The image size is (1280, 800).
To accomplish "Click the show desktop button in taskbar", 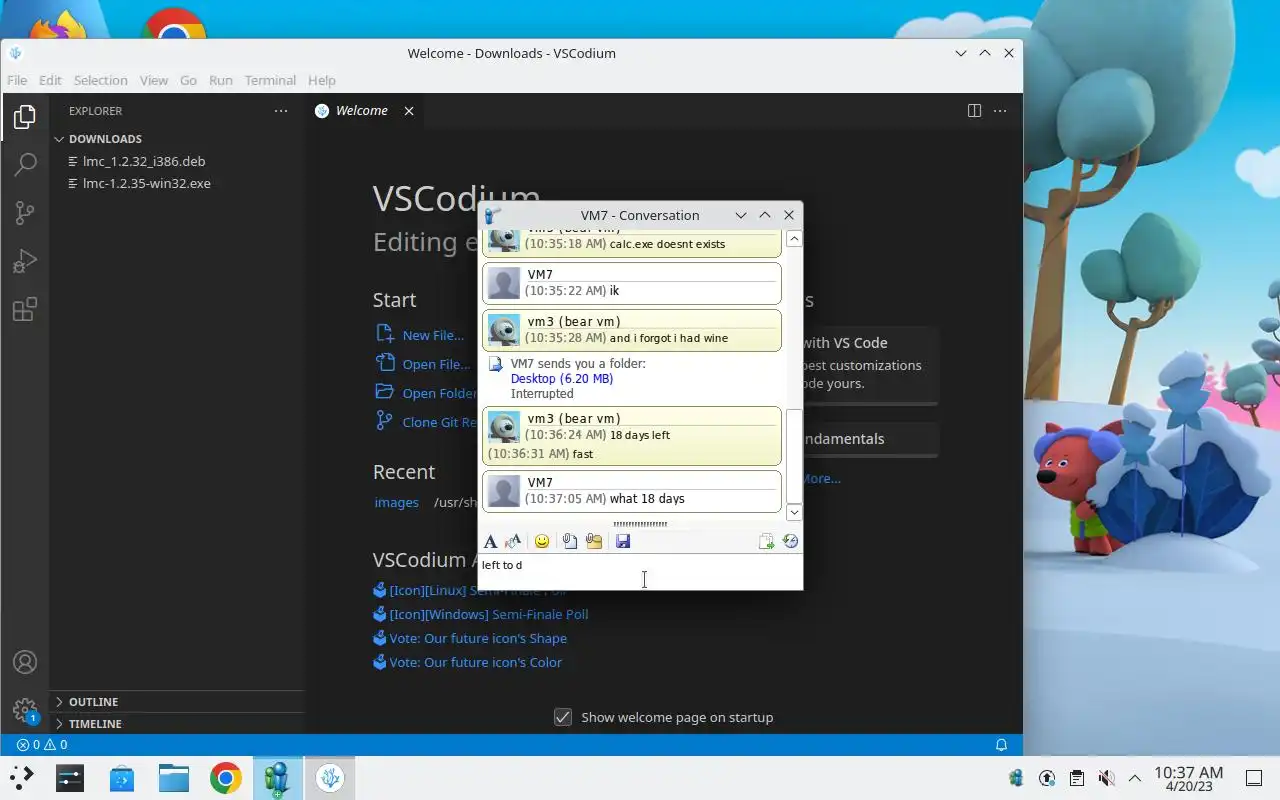I will pos(1254,778).
